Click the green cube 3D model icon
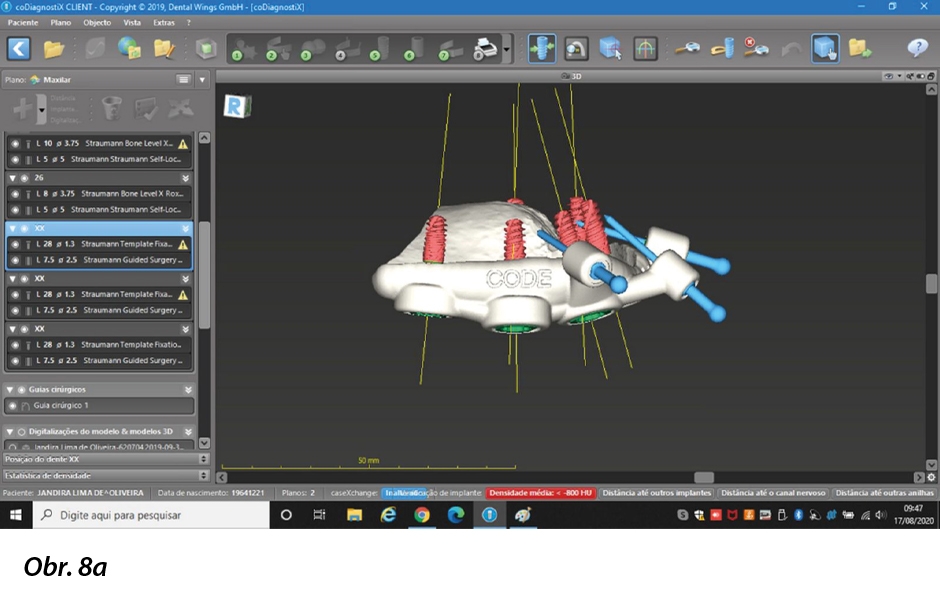This screenshot has height=600, width=940. (x=206, y=49)
